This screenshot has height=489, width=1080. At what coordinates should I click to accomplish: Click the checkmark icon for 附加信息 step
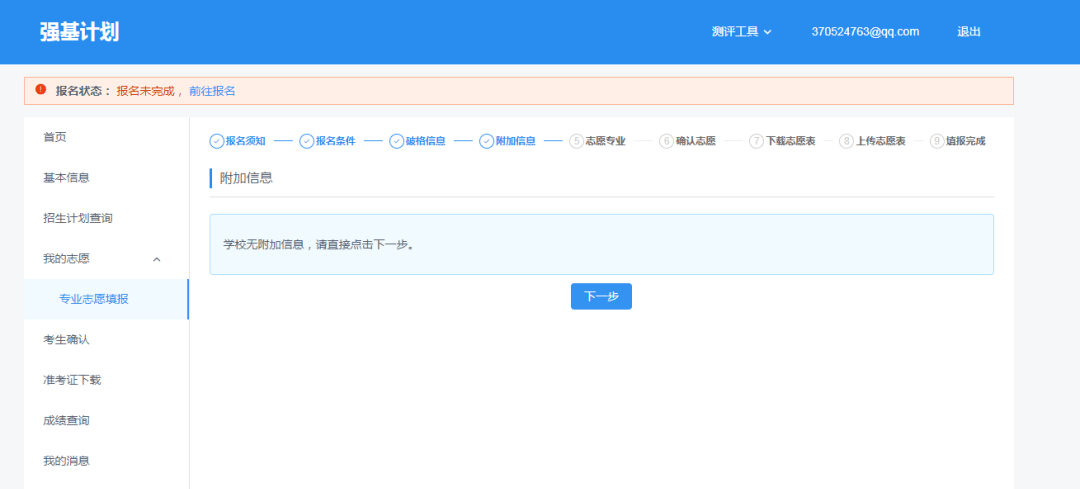(487, 141)
